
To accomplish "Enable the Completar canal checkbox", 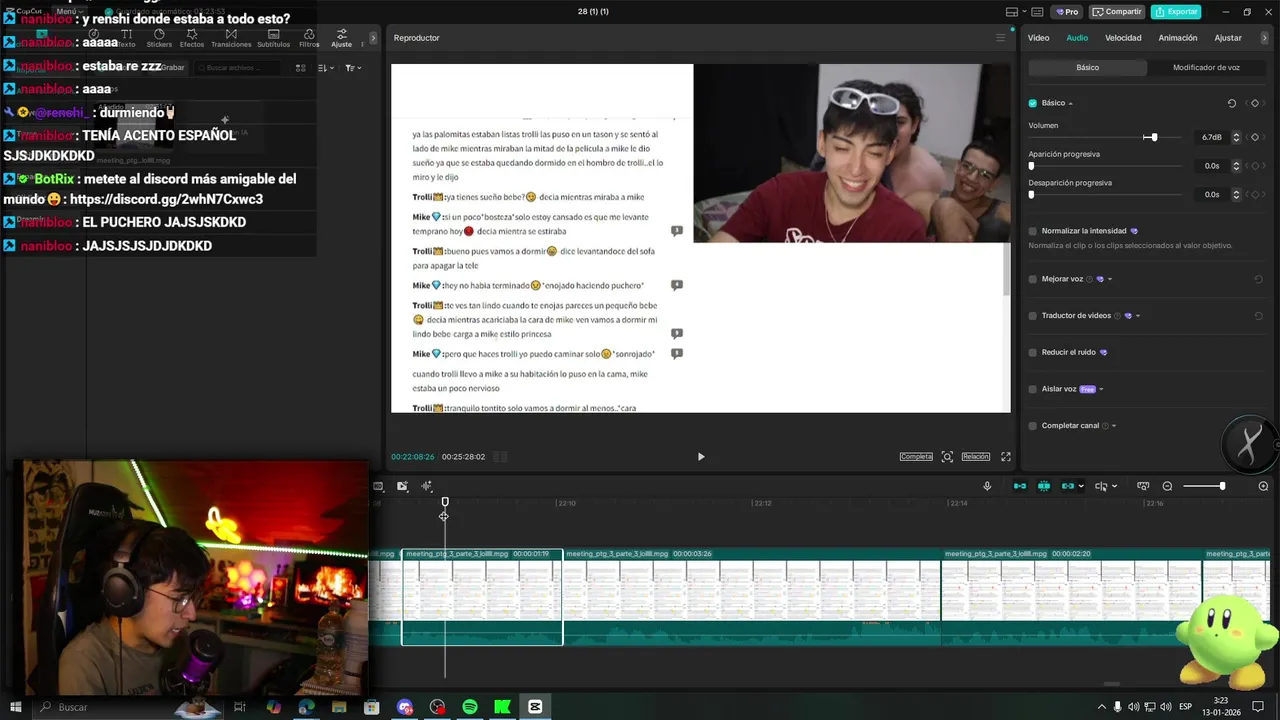I will tap(1033, 426).
